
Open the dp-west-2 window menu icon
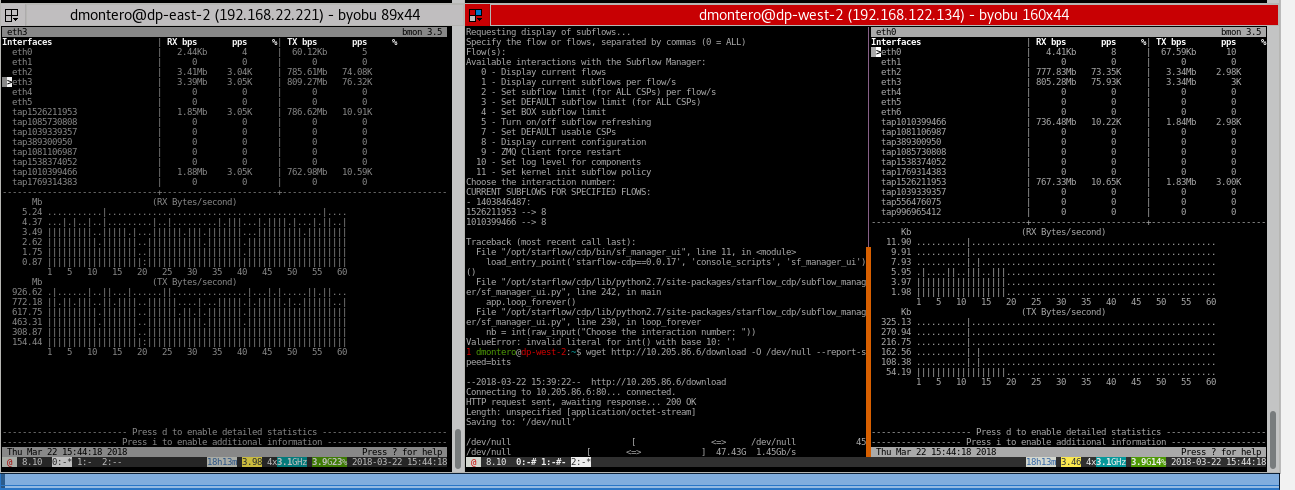[477, 15]
